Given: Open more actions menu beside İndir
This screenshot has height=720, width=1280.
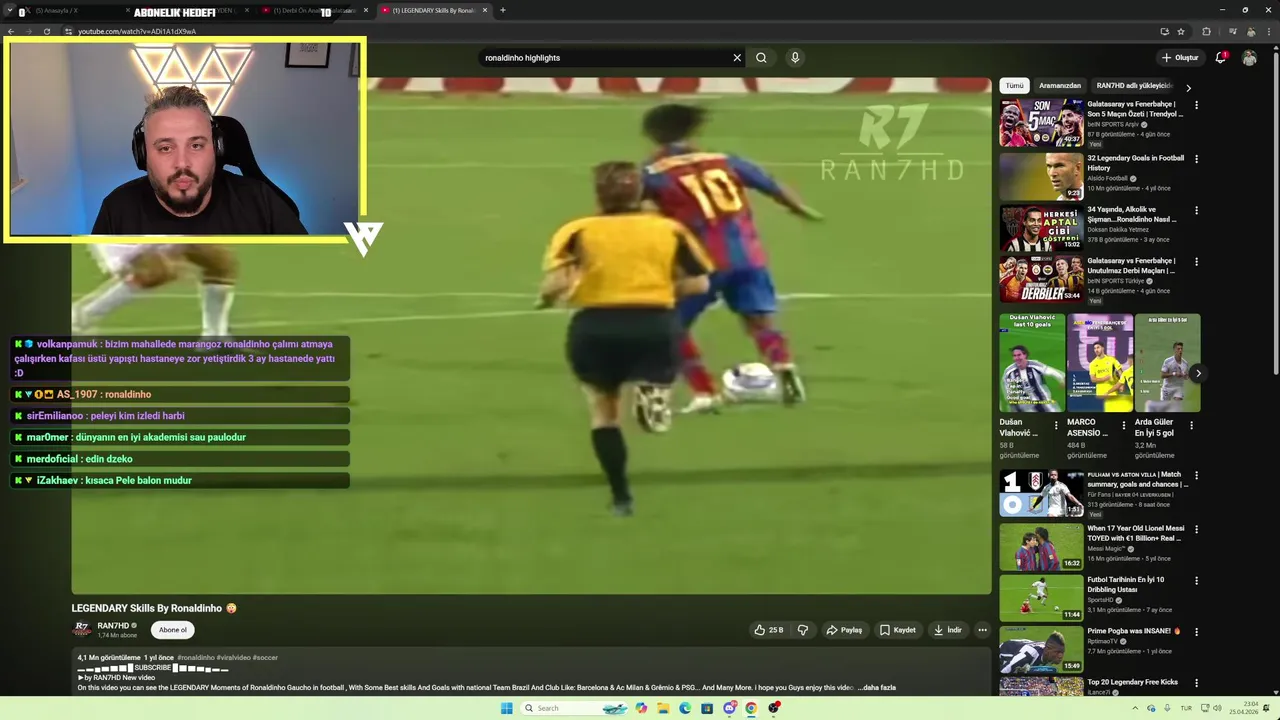Looking at the screenshot, I should (x=982, y=630).
